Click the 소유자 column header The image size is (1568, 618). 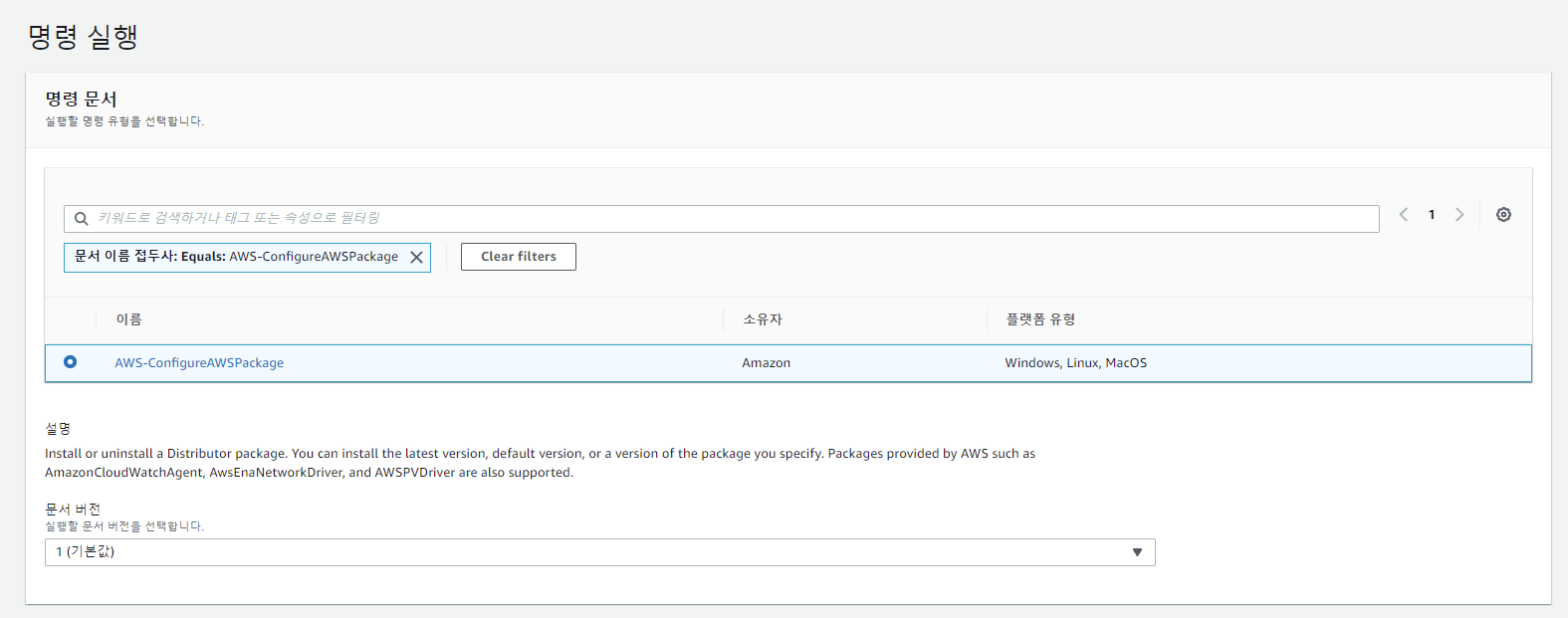pyautogui.click(x=763, y=319)
